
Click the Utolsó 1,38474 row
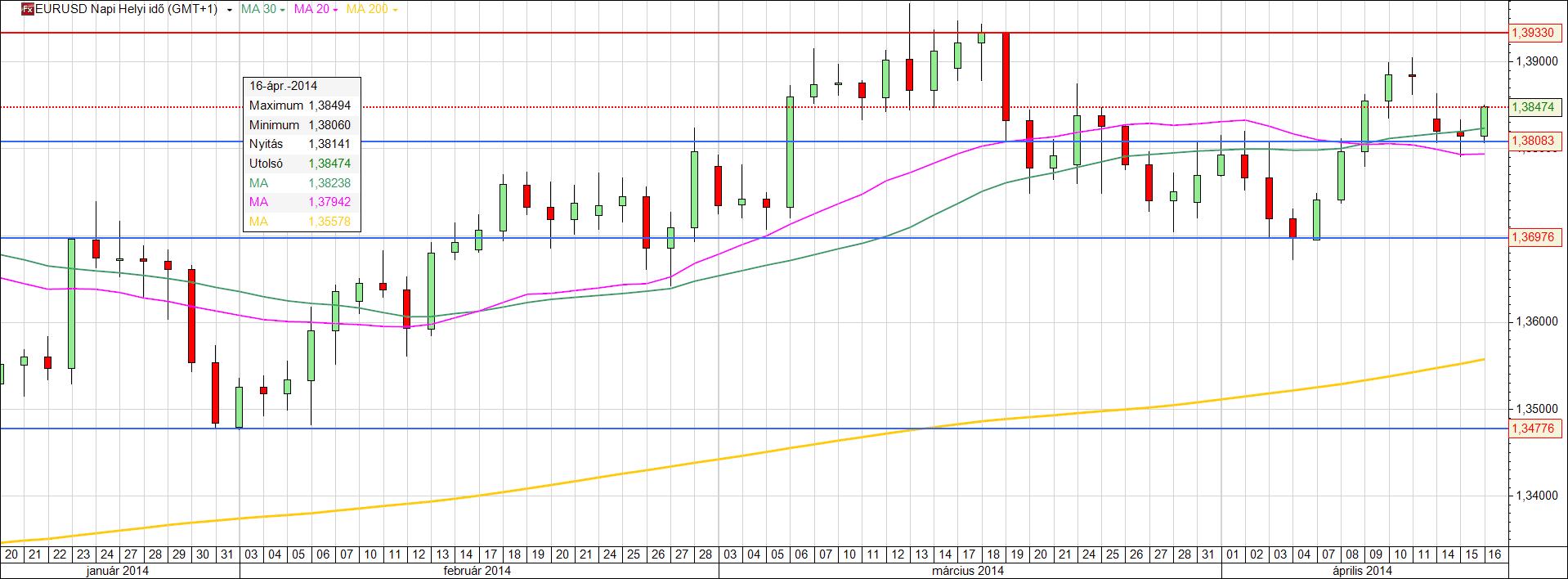300,164
